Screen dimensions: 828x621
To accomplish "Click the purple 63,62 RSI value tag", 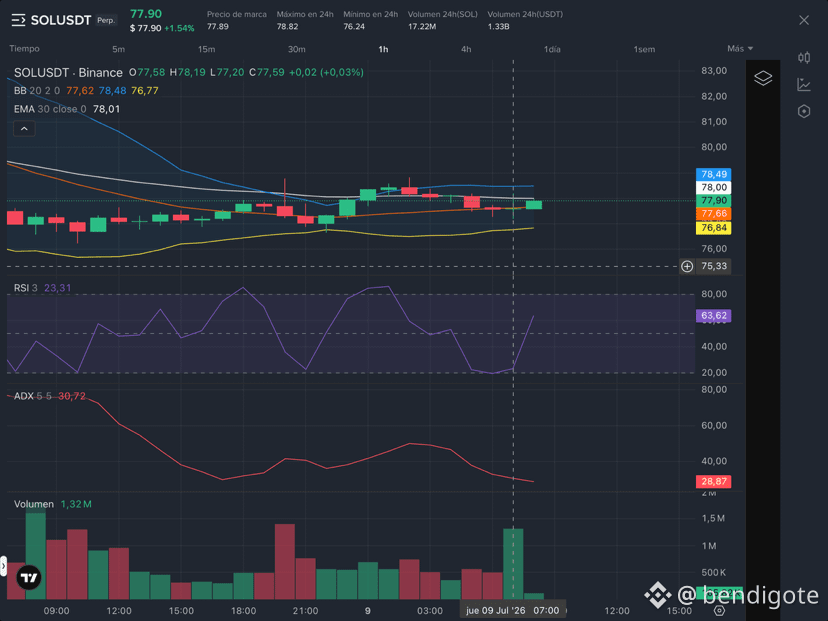I will coord(713,316).
